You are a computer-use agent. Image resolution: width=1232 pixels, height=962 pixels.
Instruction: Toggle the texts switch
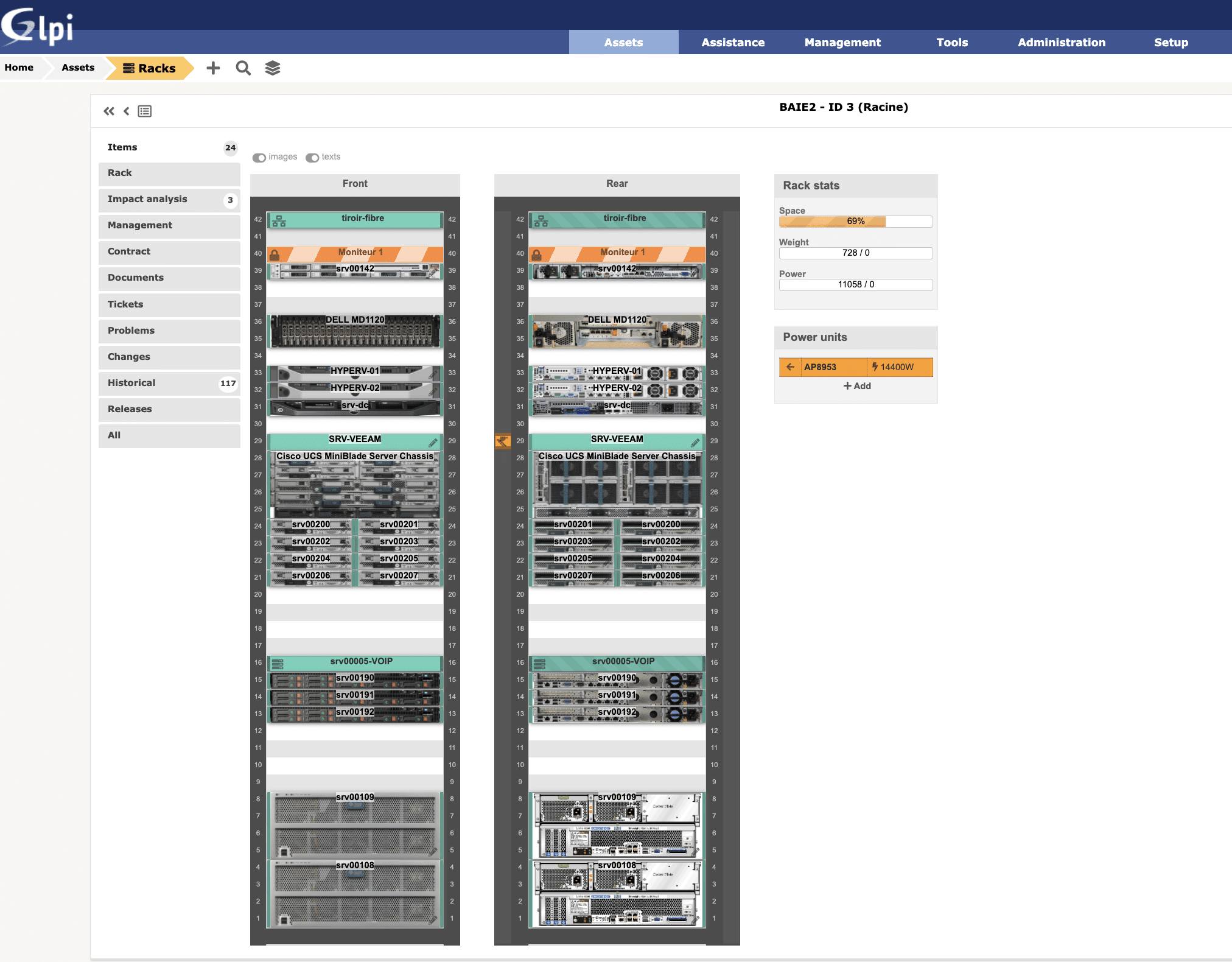tap(312, 158)
